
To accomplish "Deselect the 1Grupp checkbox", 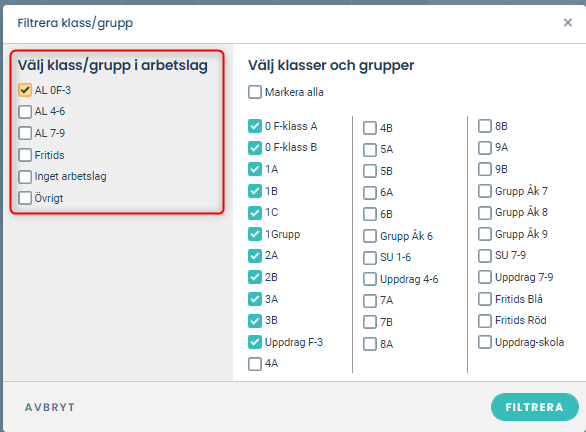I will [255, 234].
